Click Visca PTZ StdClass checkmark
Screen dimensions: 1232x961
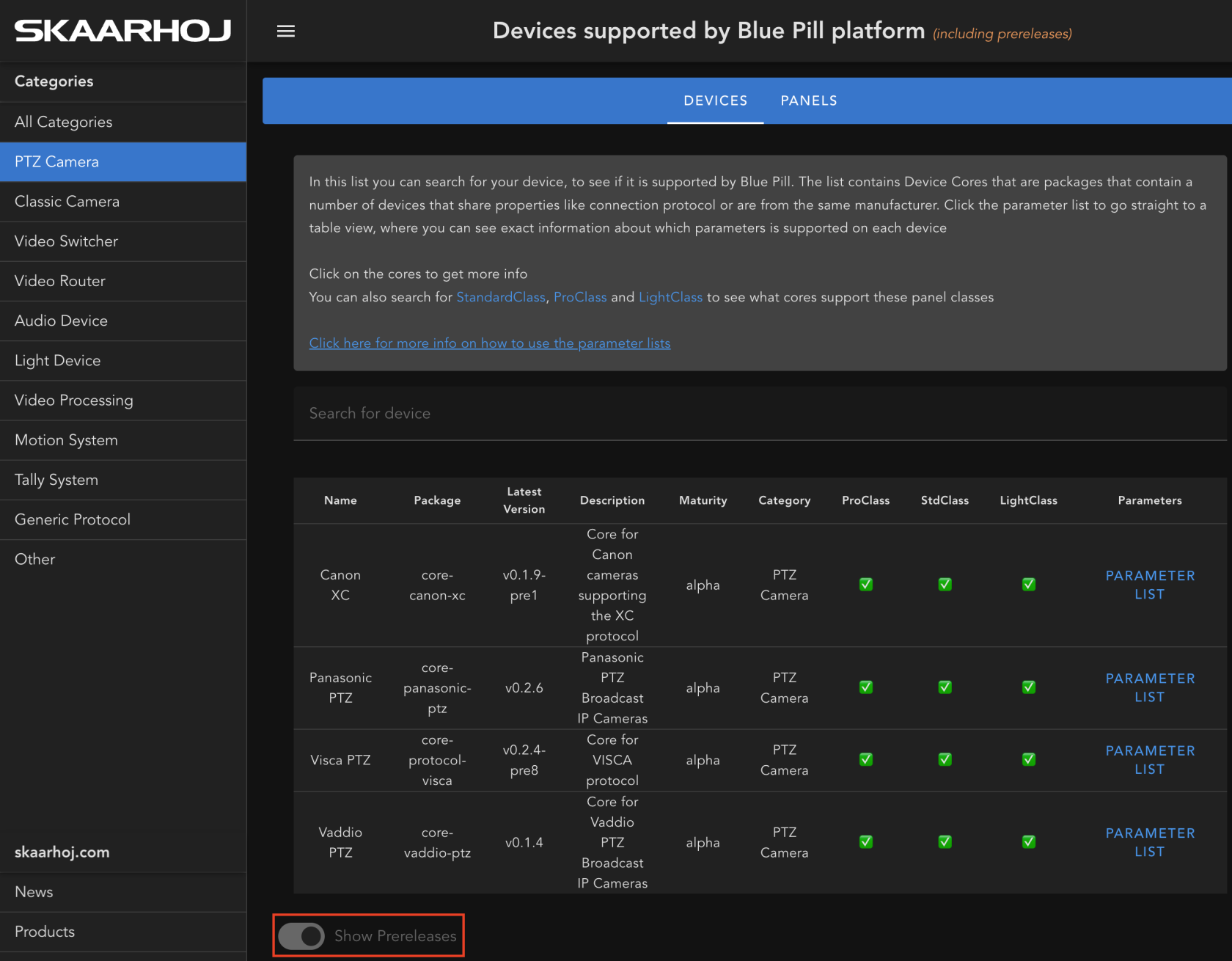pos(945,759)
